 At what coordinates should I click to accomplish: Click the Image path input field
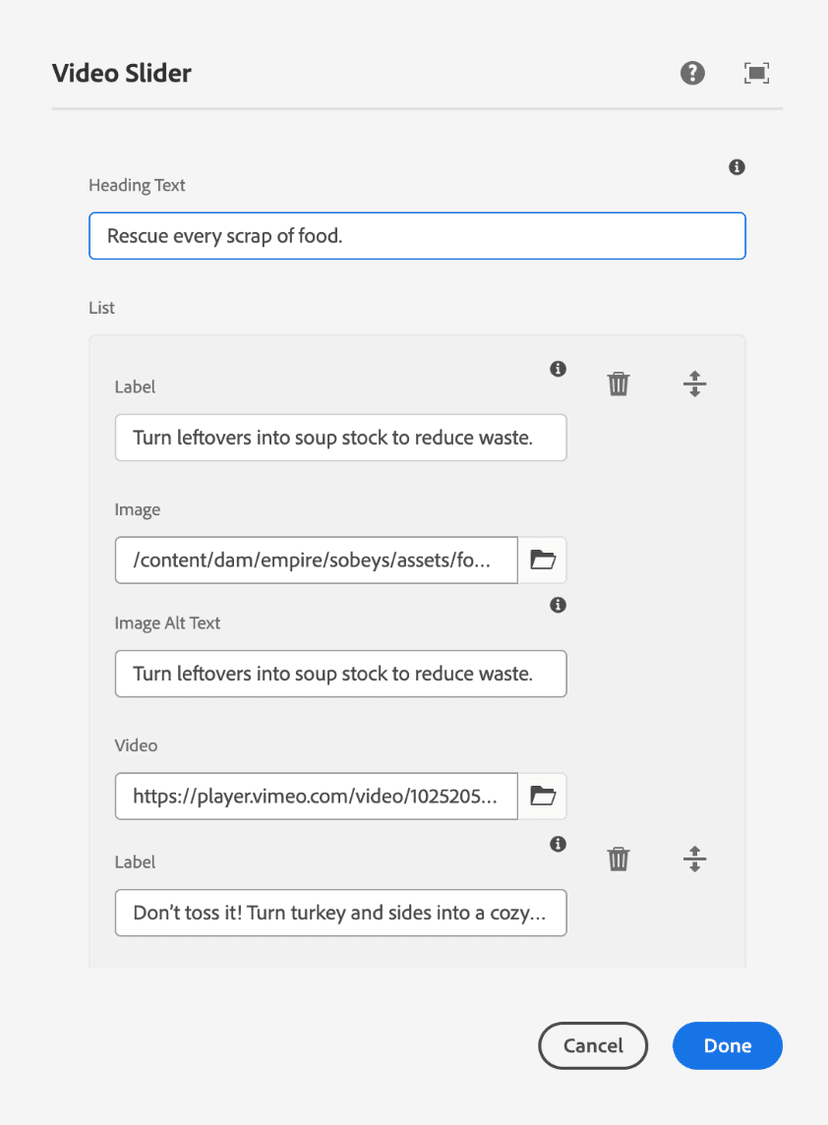316,560
